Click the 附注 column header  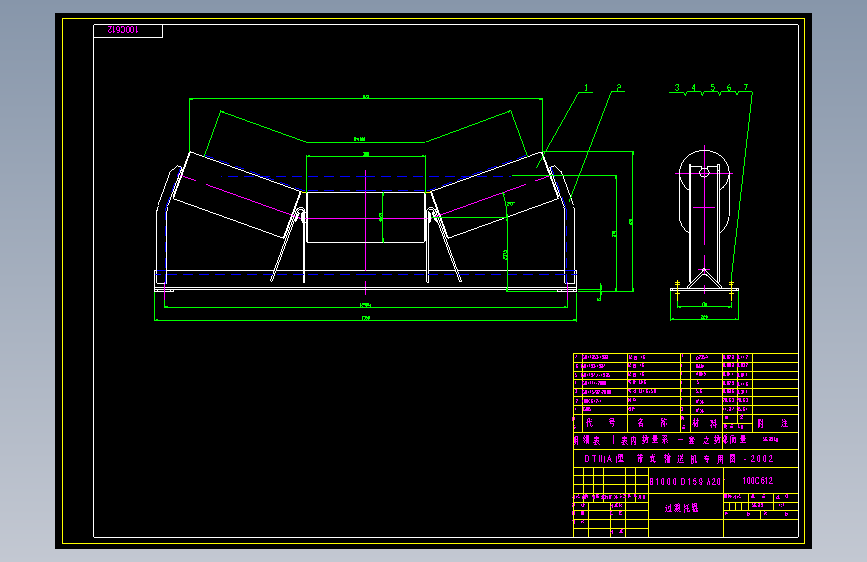click(772, 423)
